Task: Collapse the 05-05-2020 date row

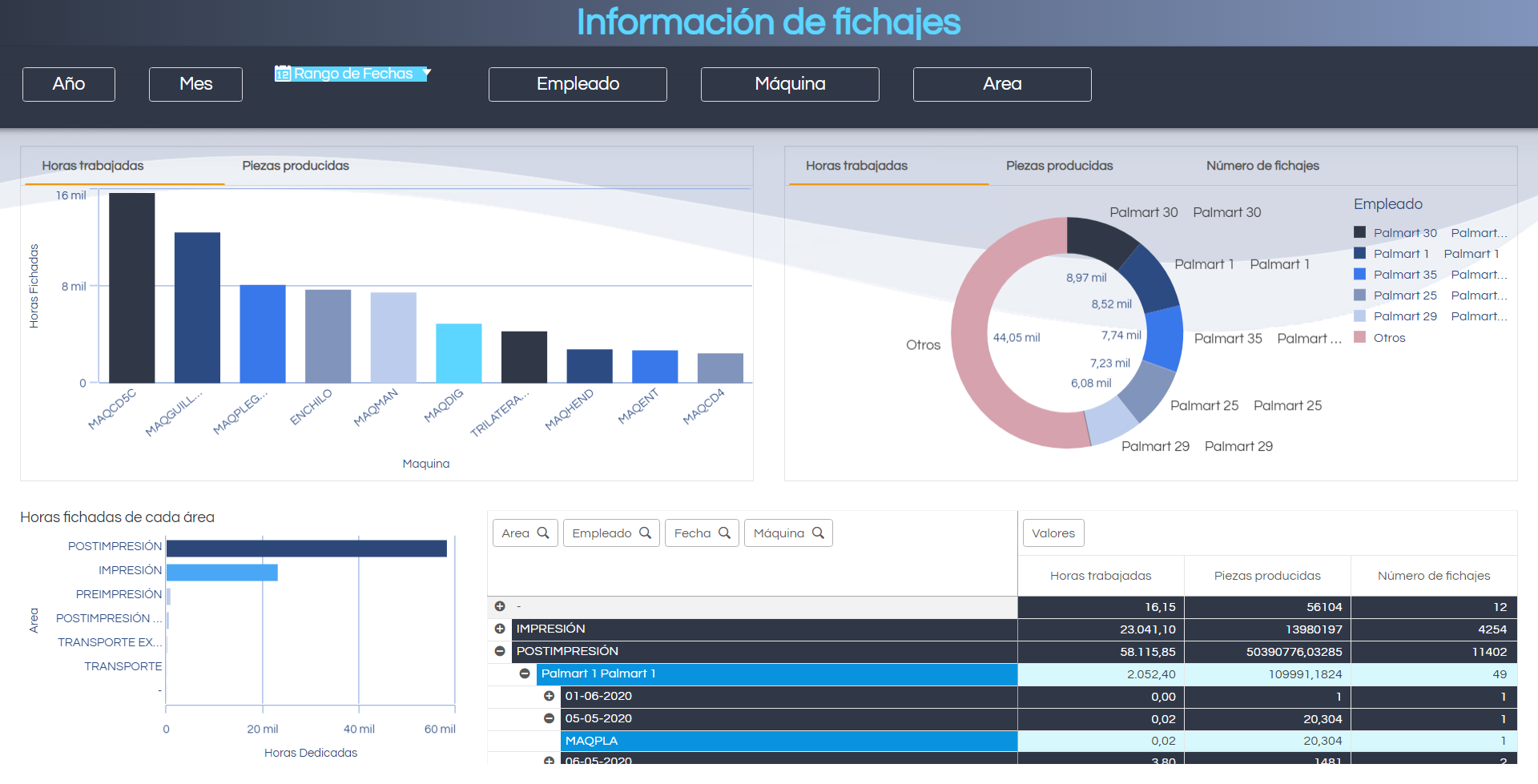Action: [549, 718]
